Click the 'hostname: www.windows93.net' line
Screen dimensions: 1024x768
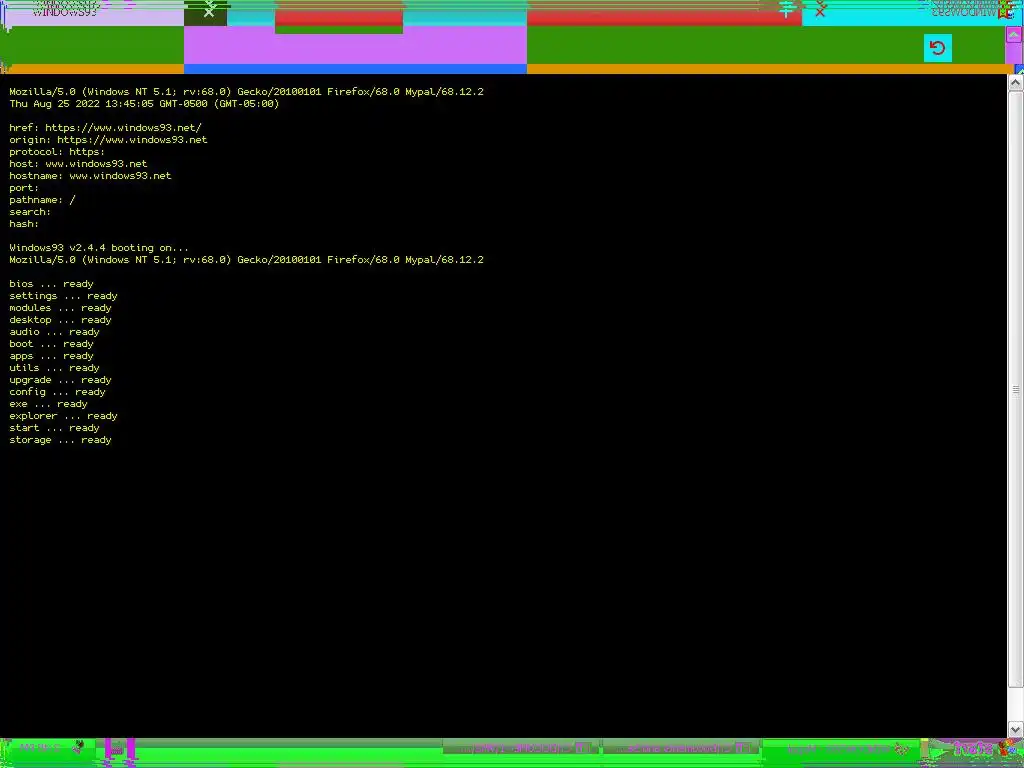pyautogui.click(x=90, y=176)
